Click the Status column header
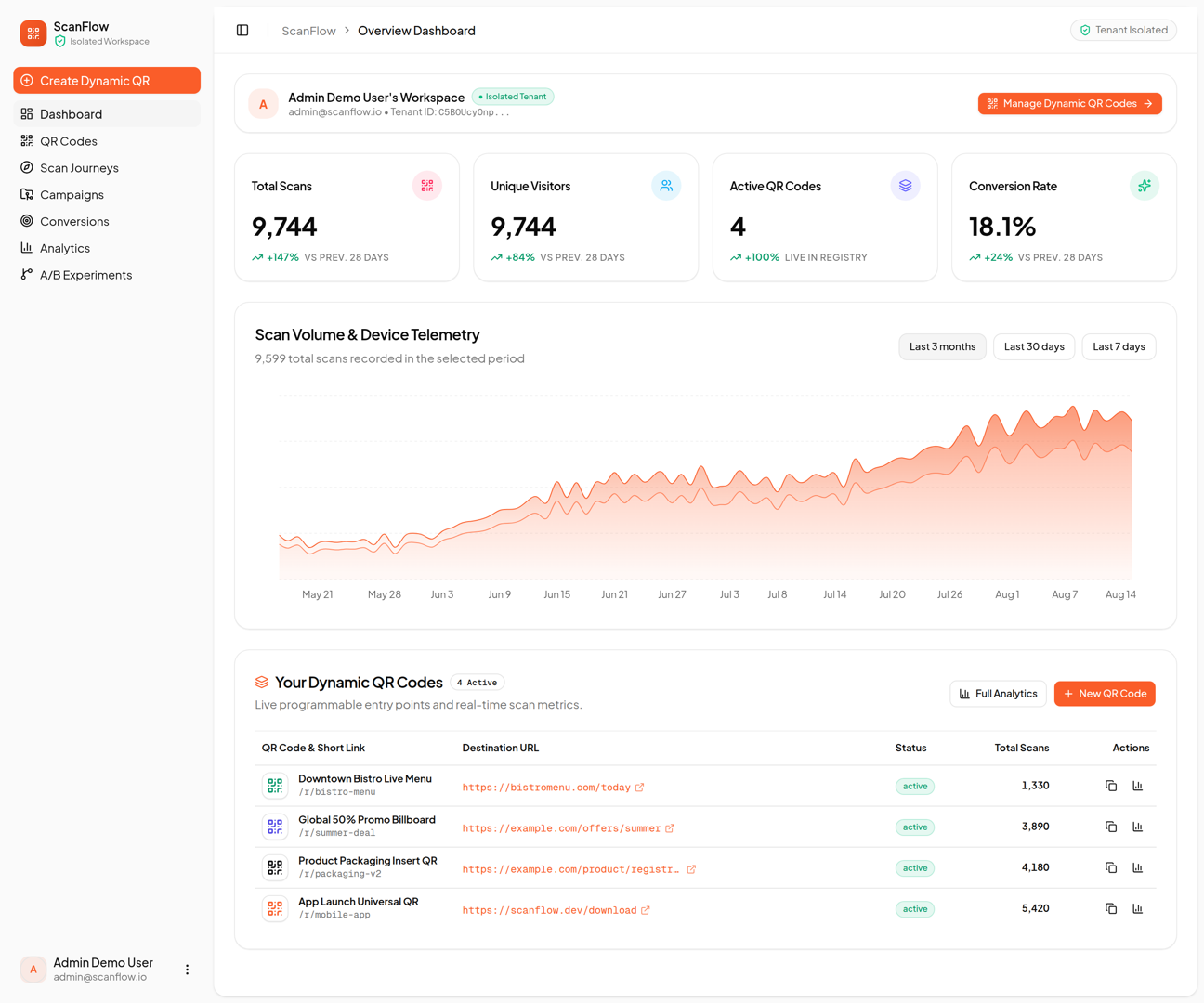This screenshot has width=1204, height=1003. pyautogui.click(x=910, y=748)
